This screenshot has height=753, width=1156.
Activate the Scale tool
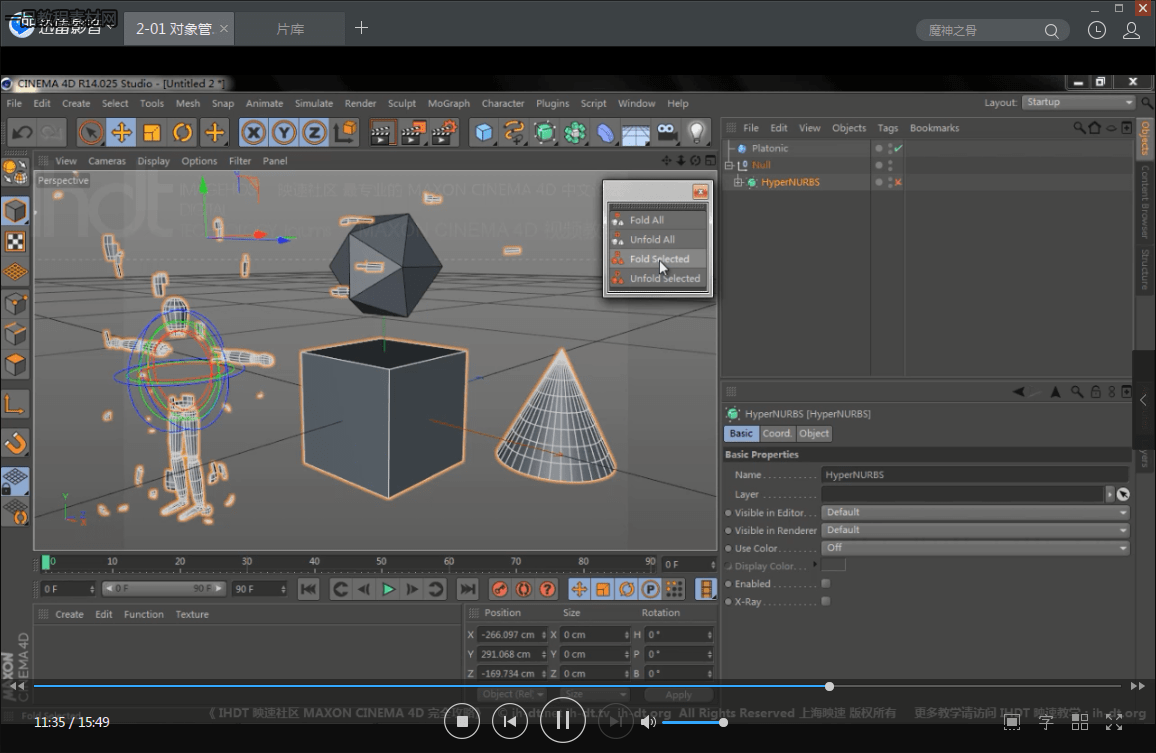[152, 133]
